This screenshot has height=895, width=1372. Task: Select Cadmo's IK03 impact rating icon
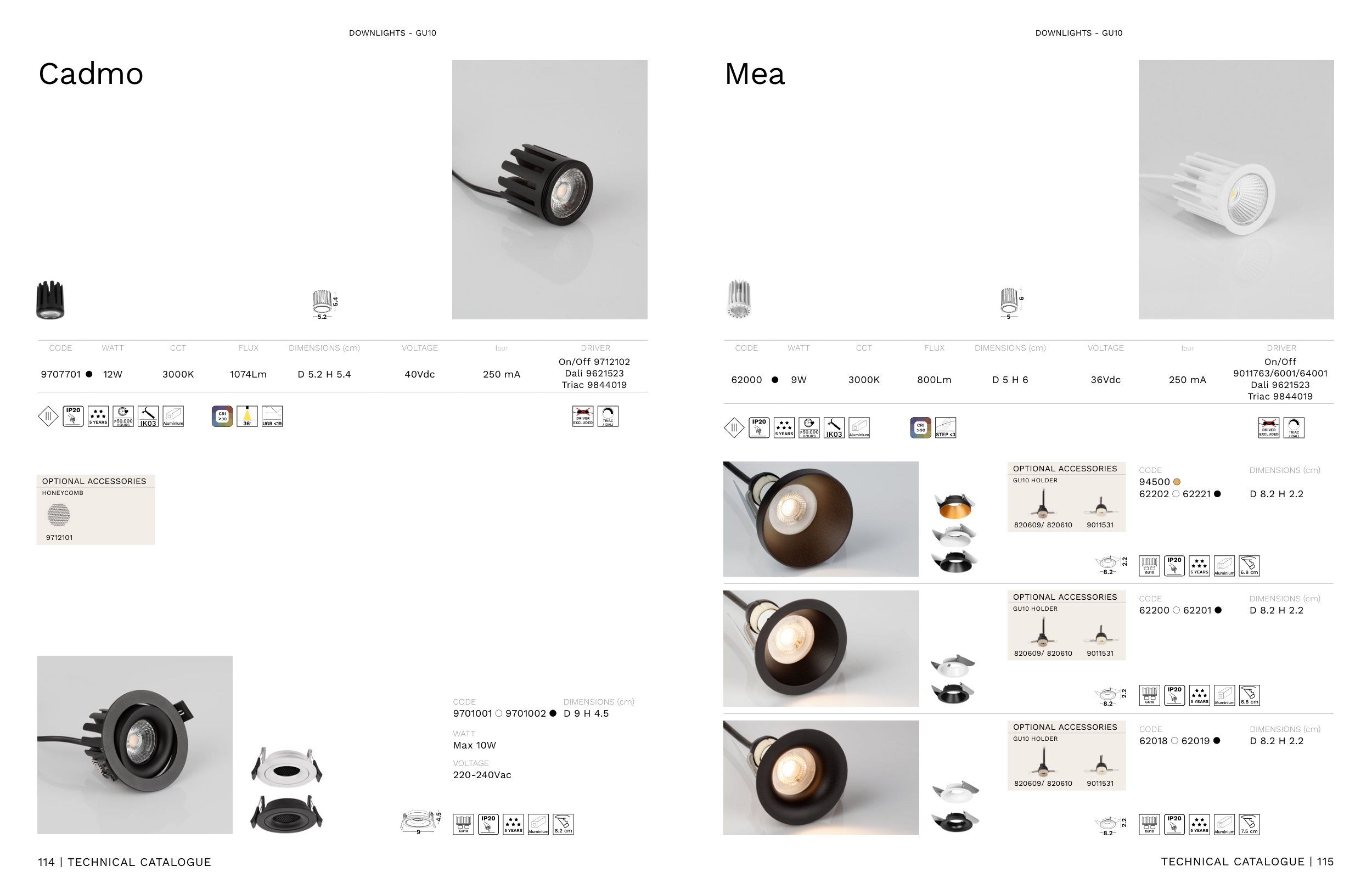pos(148,416)
